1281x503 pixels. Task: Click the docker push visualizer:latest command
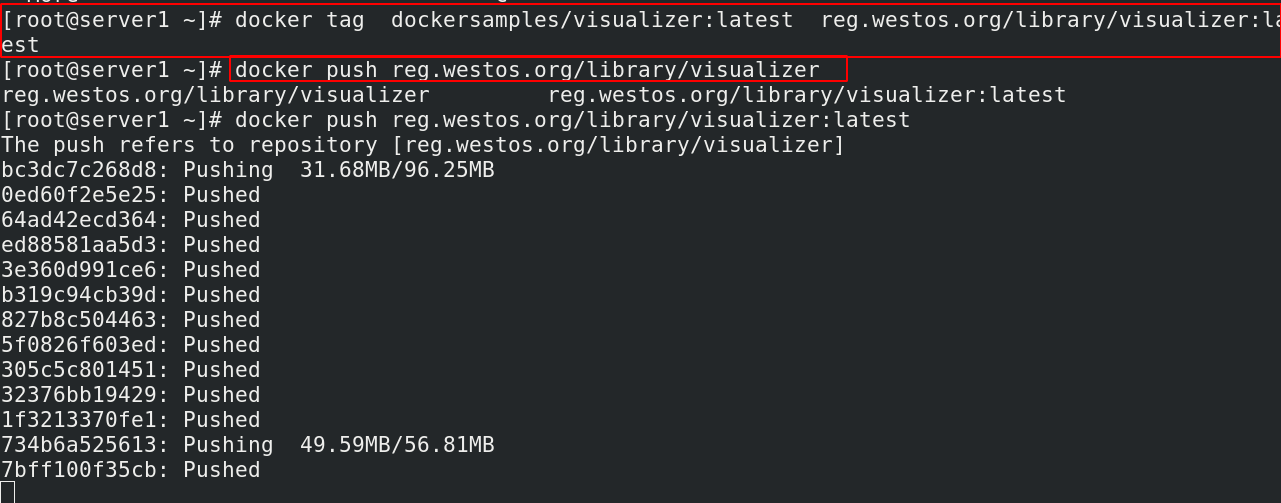click(572, 120)
